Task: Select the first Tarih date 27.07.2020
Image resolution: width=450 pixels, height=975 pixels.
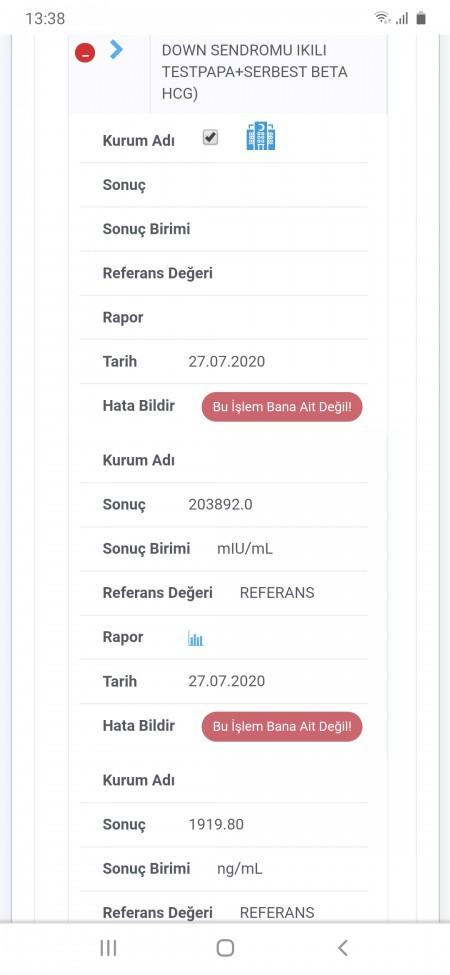Action: 227,362
